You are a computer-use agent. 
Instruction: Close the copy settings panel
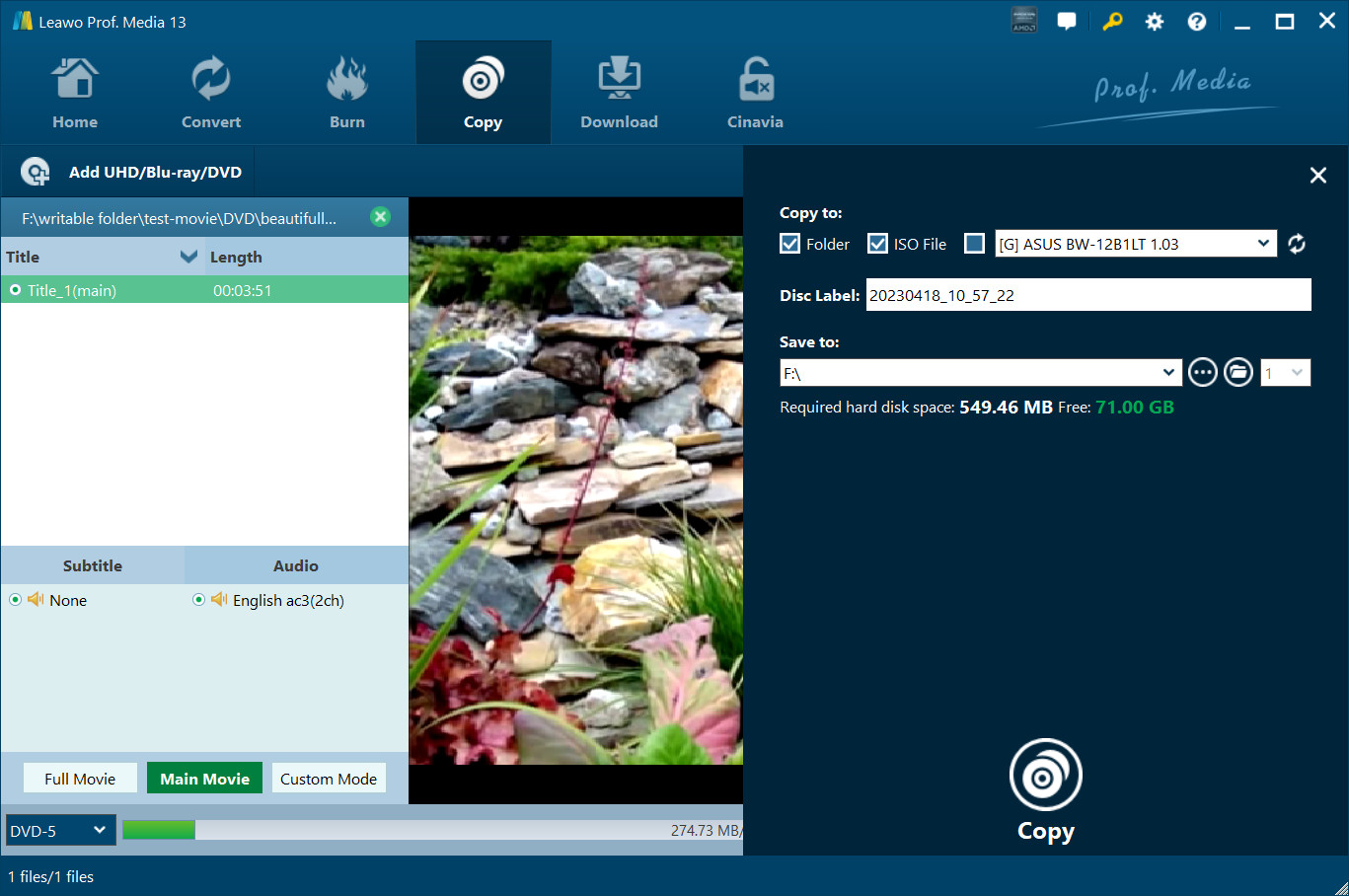pyautogui.click(x=1317, y=176)
